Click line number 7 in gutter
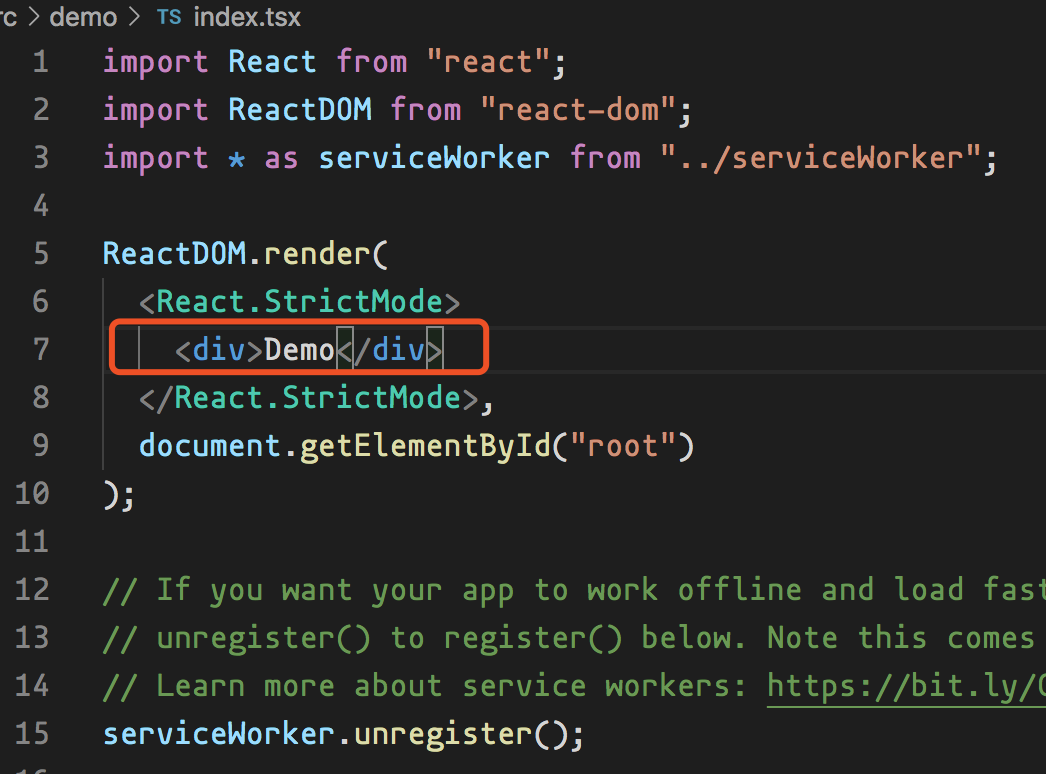This screenshot has width=1046, height=774. (40, 350)
